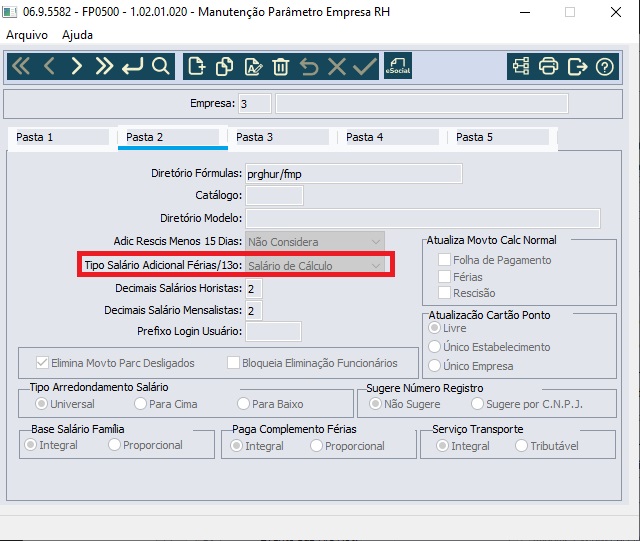This screenshot has height=541, width=640.
Task: Select Tributável under Serviço Transporte
Action: click(x=521, y=445)
